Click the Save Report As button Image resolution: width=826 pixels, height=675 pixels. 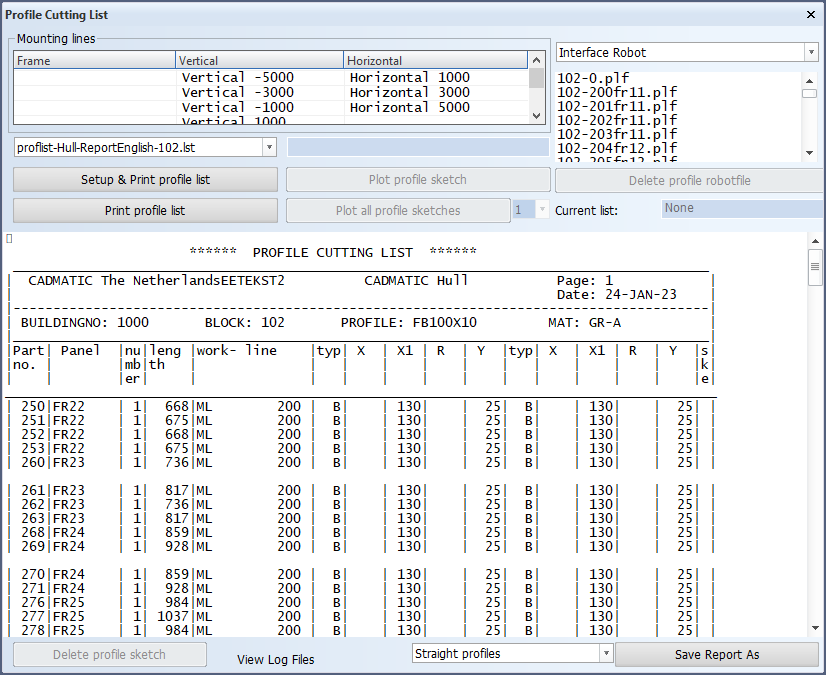(x=716, y=655)
